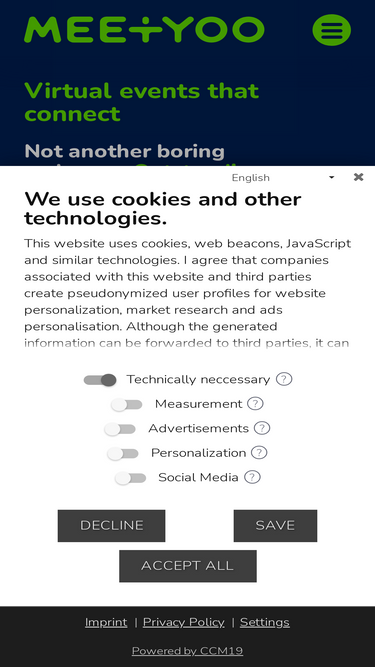Image resolution: width=375 pixels, height=667 pixels.
Task: Open the English language dropdown
Action: pyautogui.click(x=282, y=177)
